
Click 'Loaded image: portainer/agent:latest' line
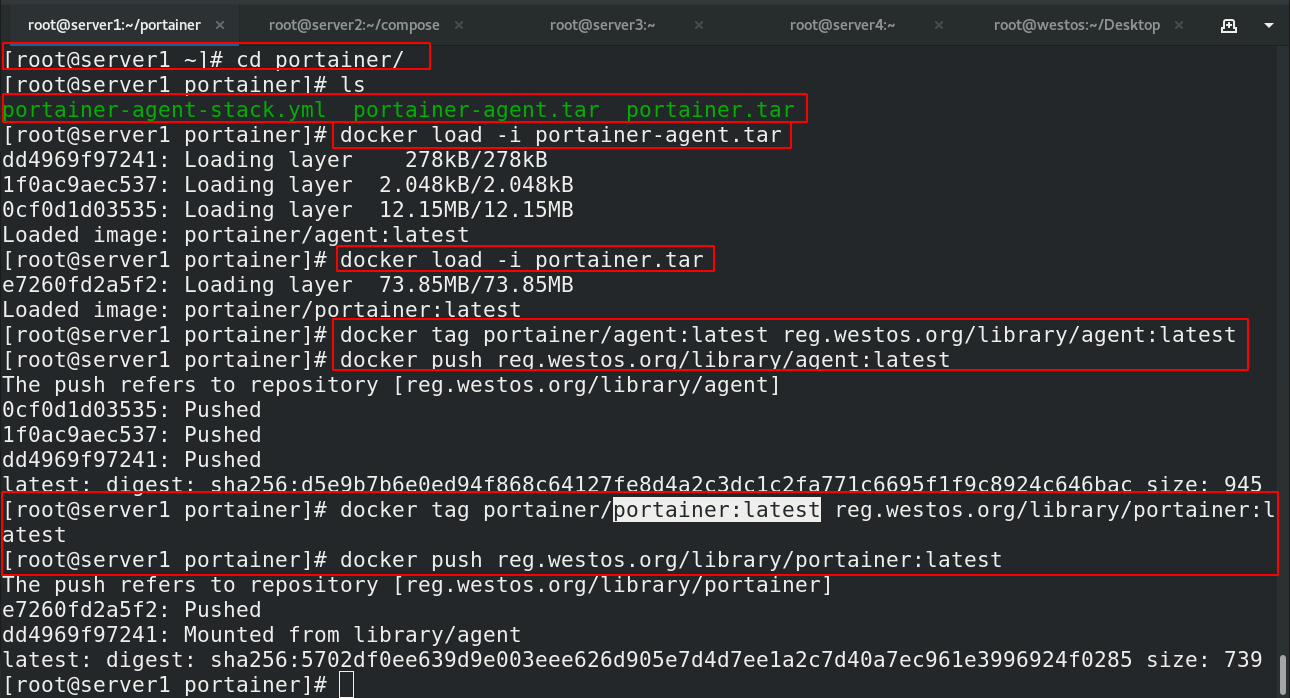coord(236,234)
